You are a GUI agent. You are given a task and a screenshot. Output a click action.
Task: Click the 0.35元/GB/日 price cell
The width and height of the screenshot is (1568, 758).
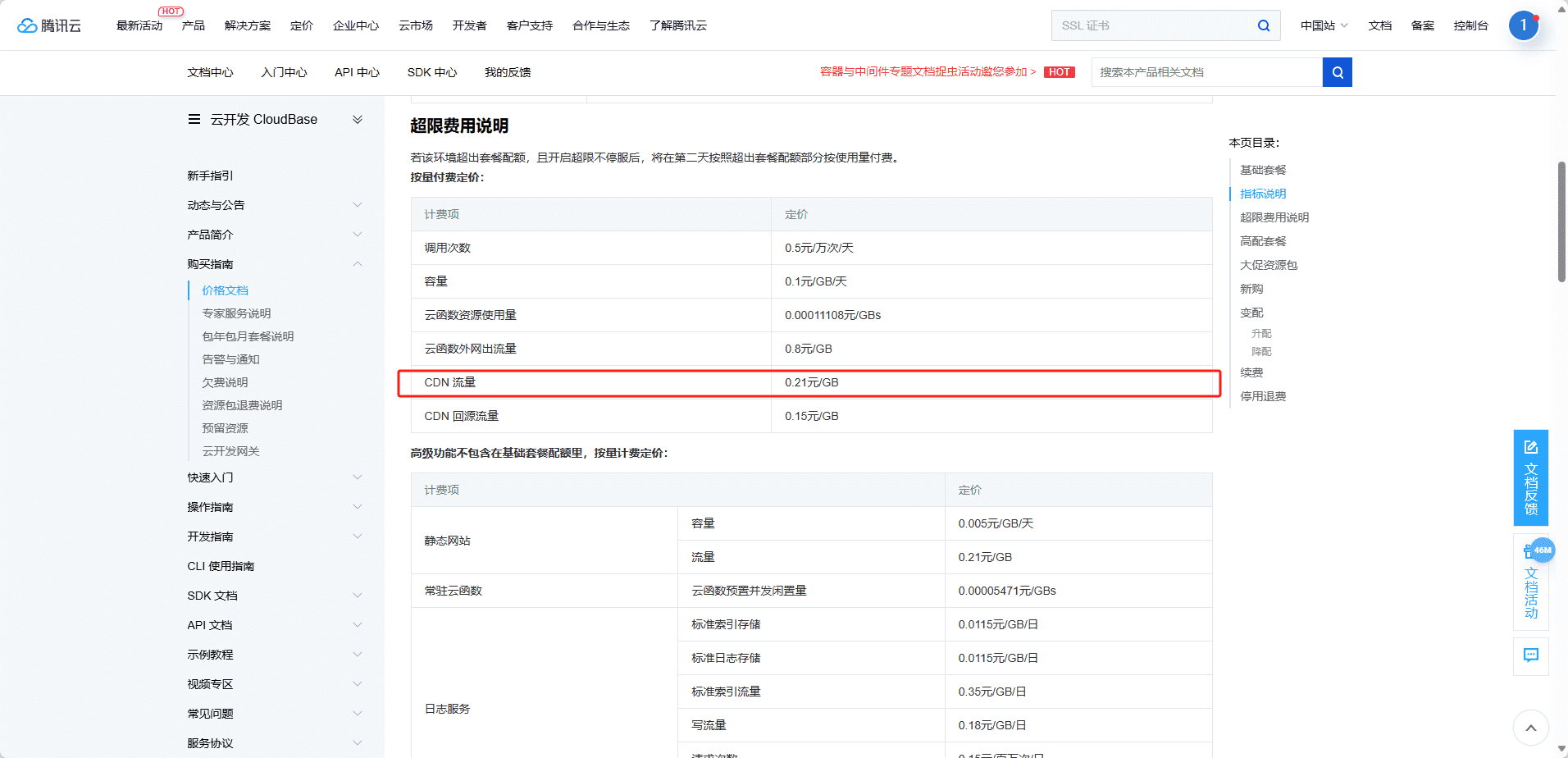(x=1078, y=692)
